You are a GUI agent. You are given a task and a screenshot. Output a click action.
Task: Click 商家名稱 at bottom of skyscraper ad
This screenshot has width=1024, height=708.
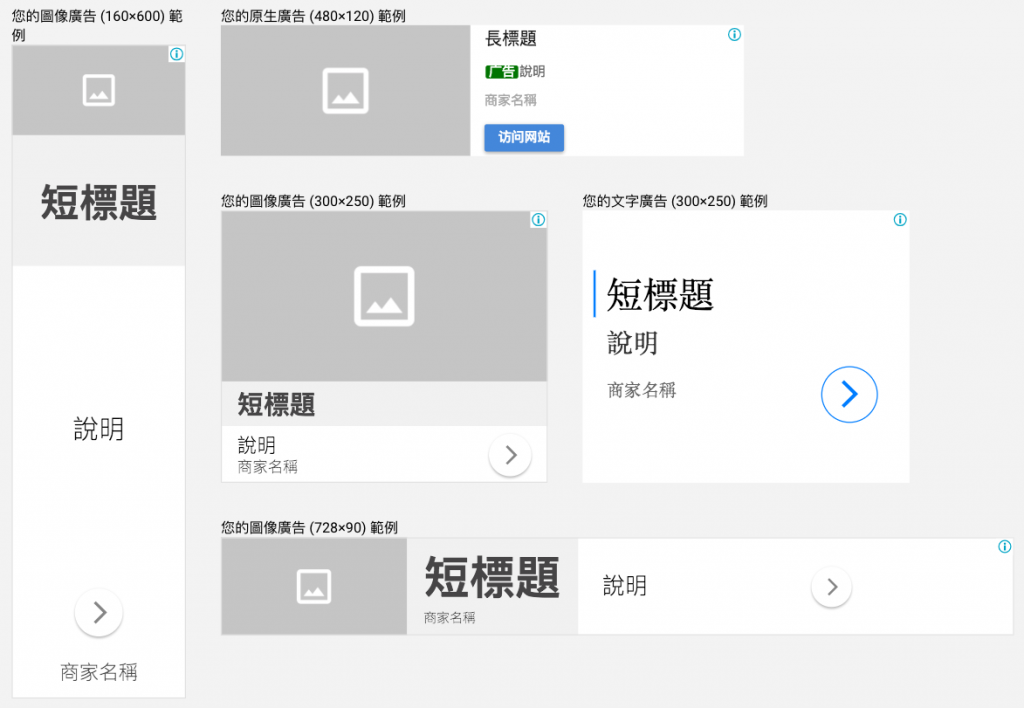(x=99, y=673)
